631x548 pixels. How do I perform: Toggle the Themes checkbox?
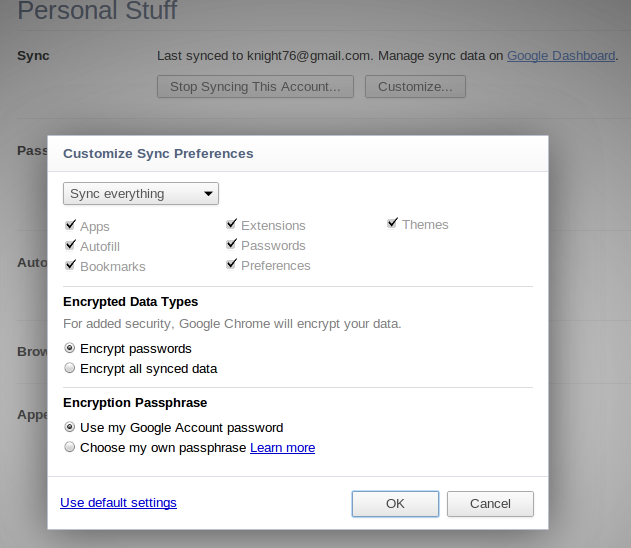(x=392, y=223)
